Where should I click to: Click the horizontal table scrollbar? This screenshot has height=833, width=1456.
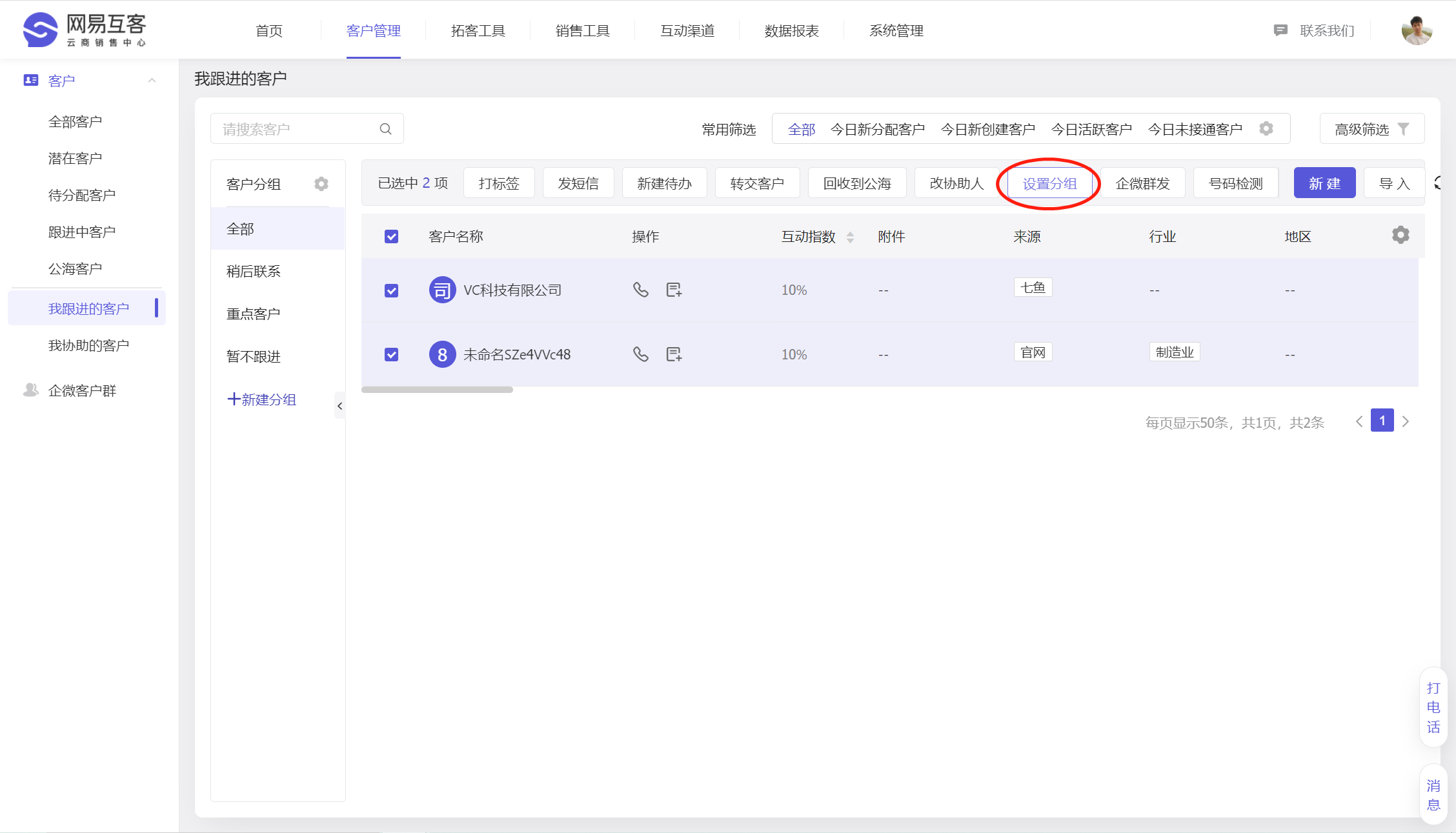[437, 390]
